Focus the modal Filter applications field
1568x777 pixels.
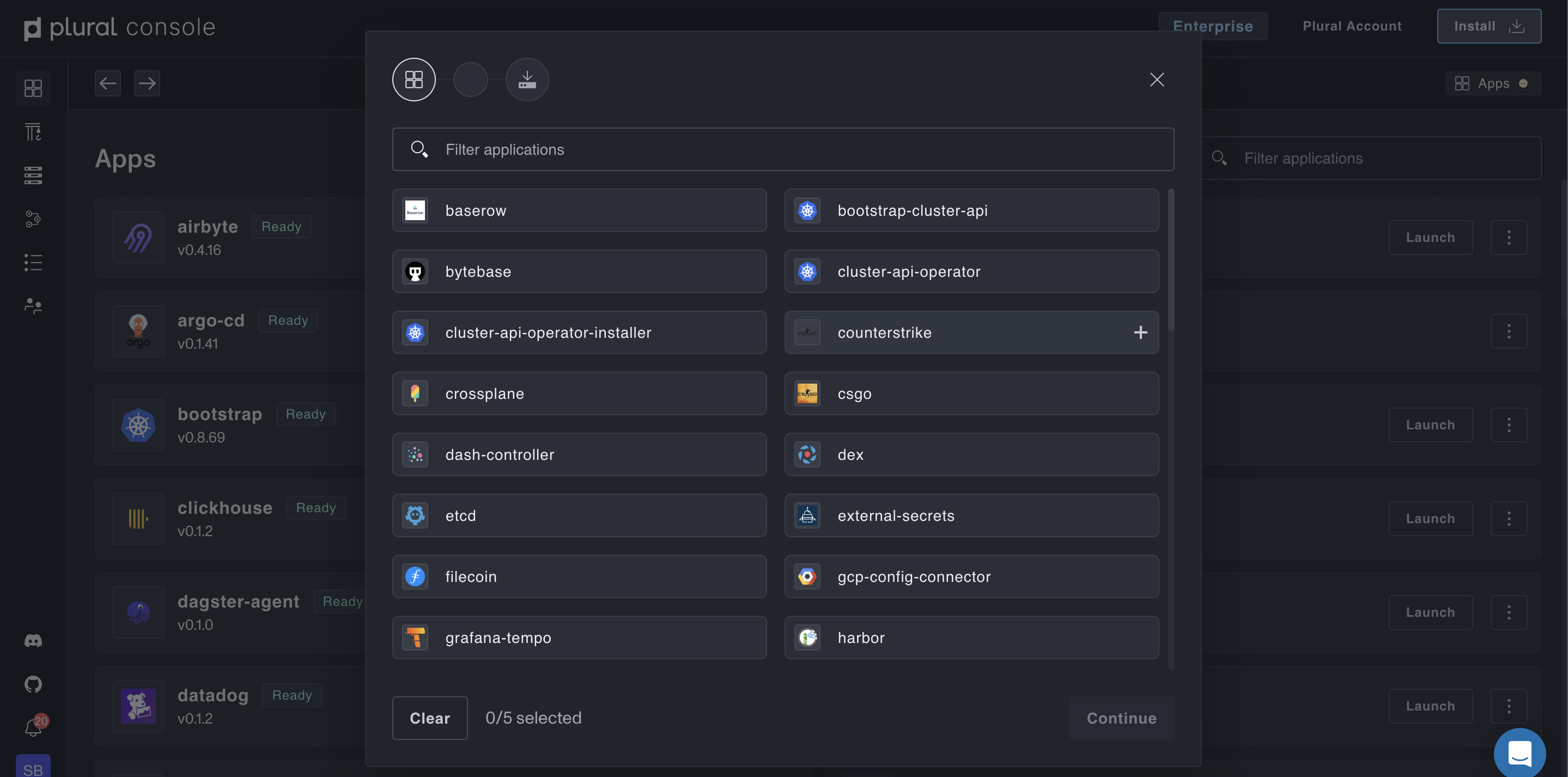pyautogui.click(x=783, y=150)
